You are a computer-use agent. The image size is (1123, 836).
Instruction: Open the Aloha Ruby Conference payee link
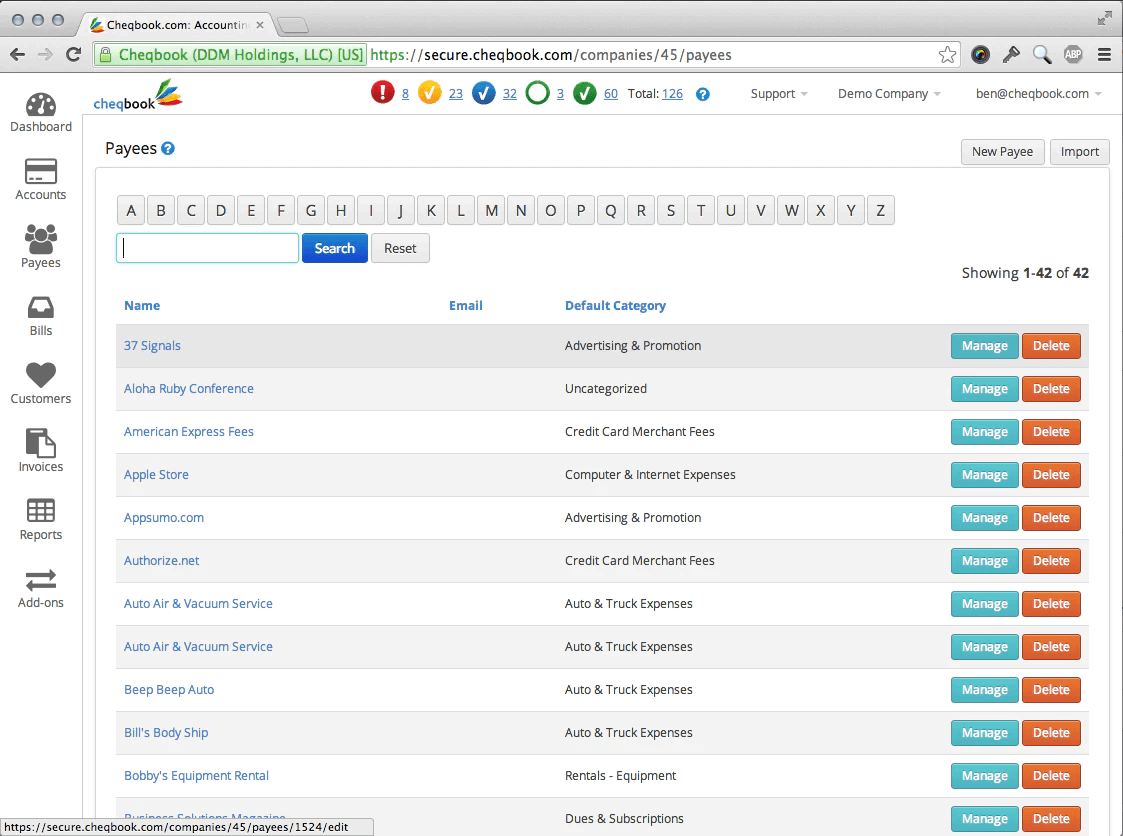point(188,388)
